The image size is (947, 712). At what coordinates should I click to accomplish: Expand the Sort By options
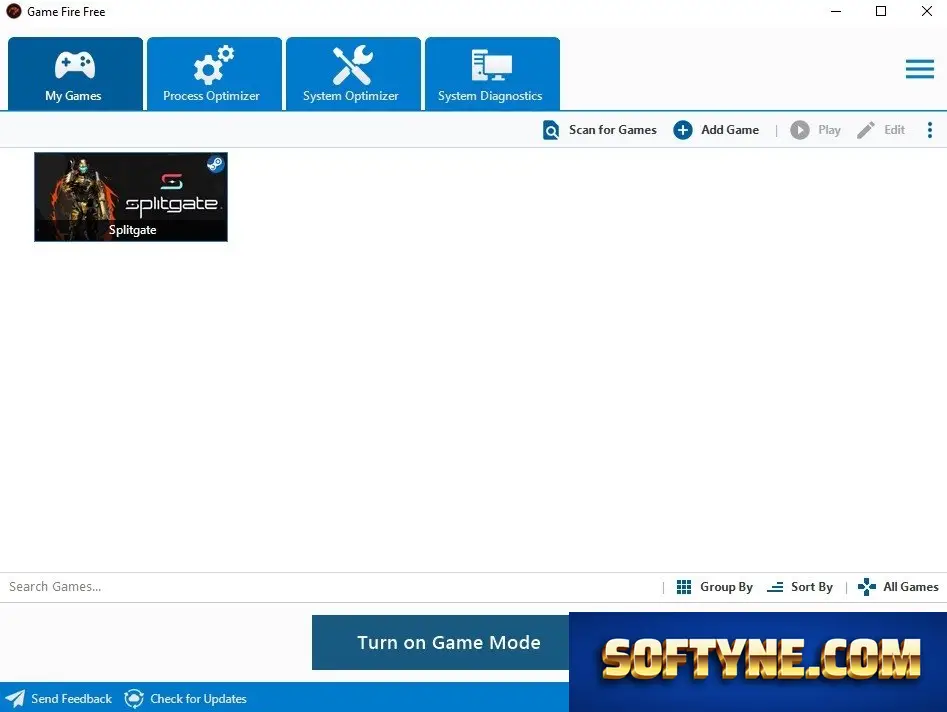[x=800, y=587]
